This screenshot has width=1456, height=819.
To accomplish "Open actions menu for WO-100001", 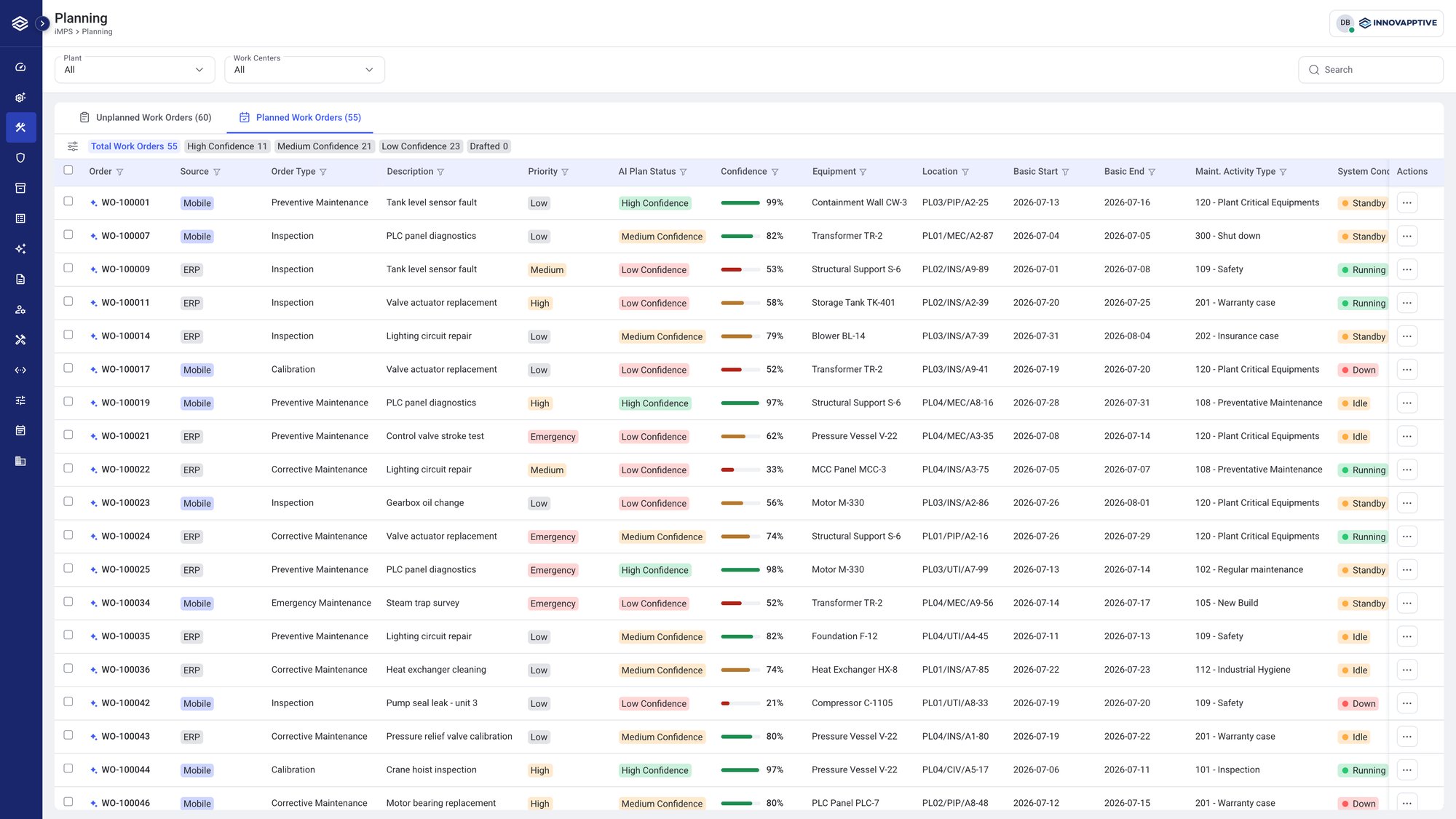I will coord(1406,202).
